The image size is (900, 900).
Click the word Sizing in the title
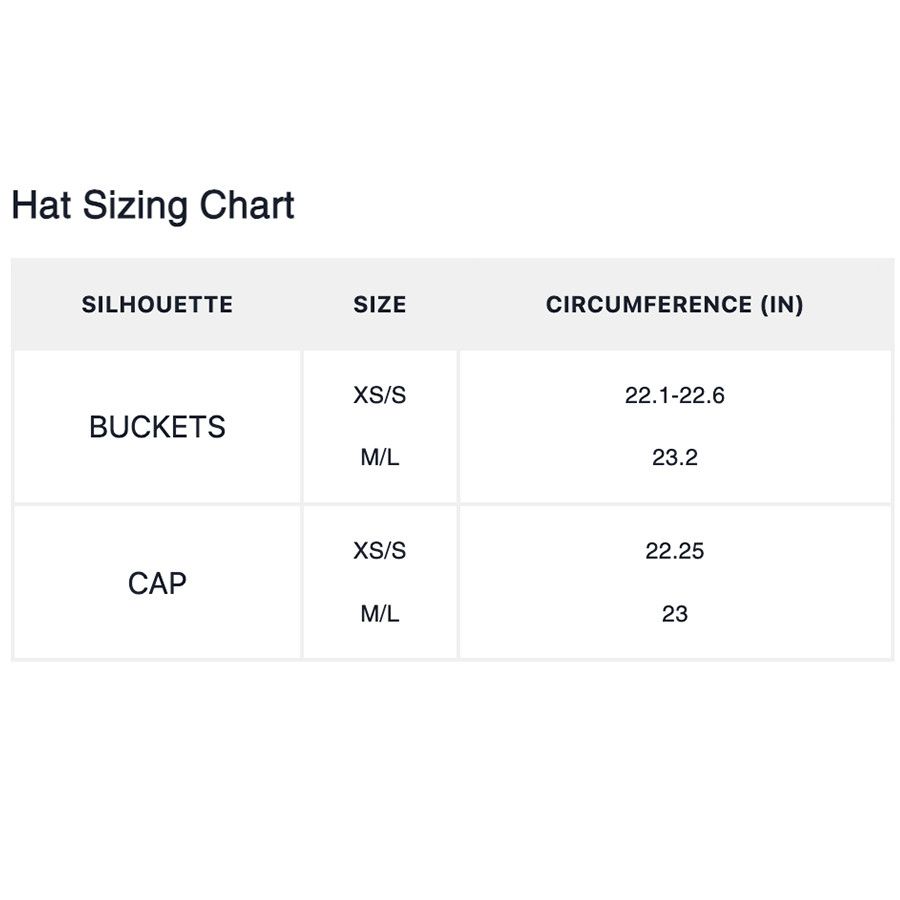point(135,207)
